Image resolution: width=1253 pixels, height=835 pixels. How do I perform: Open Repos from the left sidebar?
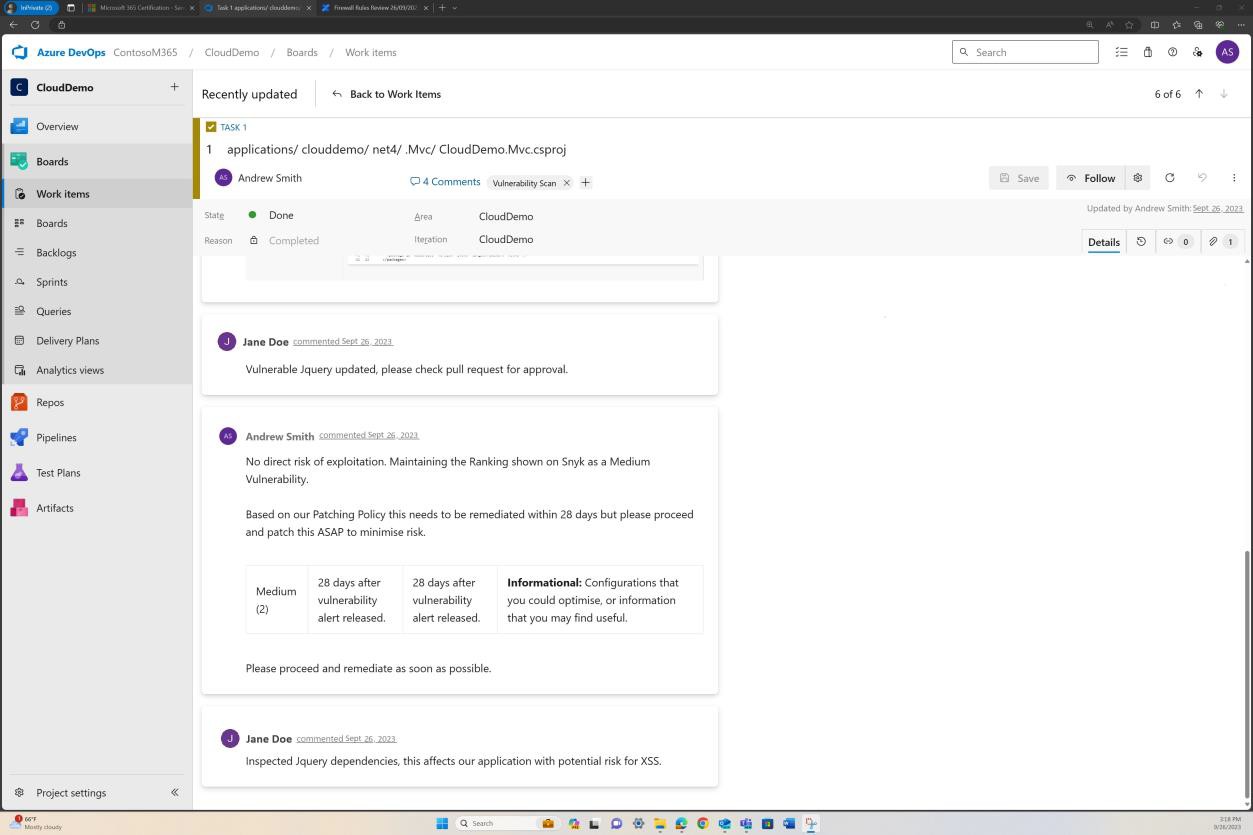[x=49, y=402]
